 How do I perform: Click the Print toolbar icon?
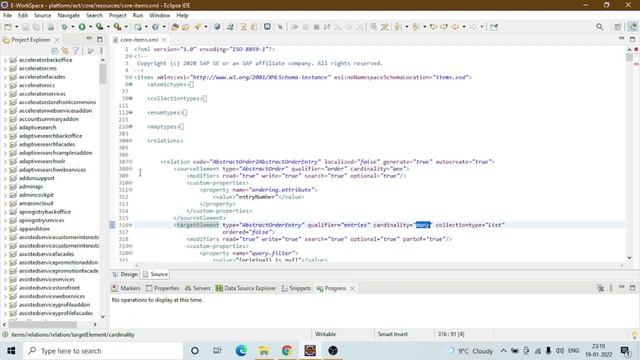[x=51, y=27]
